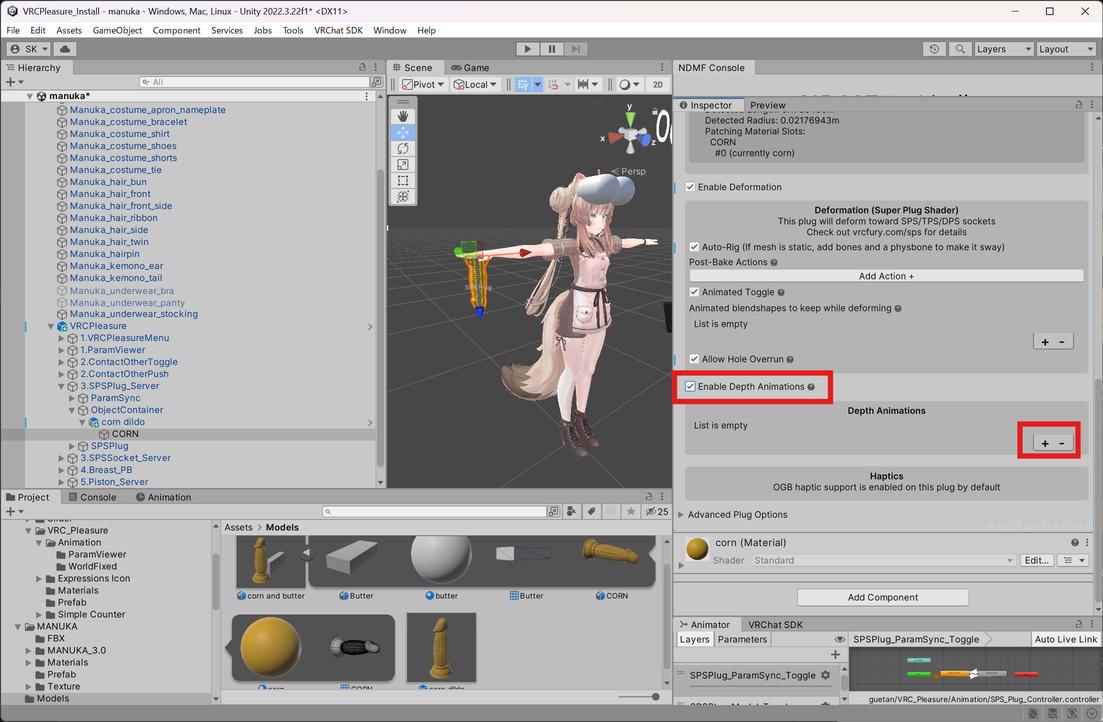1103x722 pixels.
Task: Select the Rotate tool in Scene toolbar
Action: click(x=402, y=148)
